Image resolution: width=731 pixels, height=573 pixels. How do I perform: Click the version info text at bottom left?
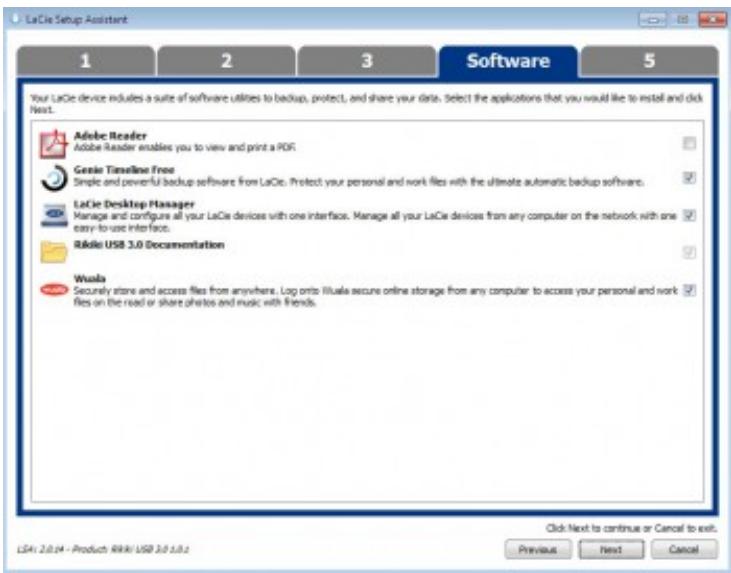(x=103, y=549)
